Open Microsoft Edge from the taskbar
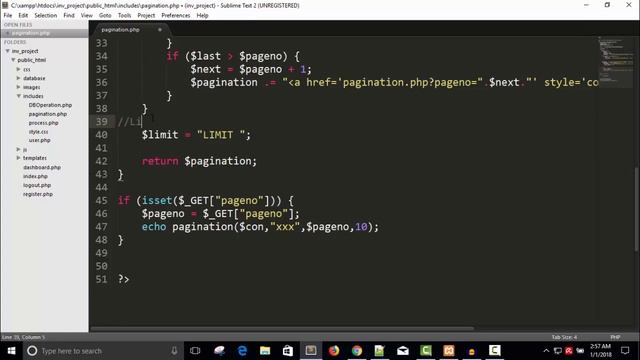Viewport: 640px width, 360px height. point(242,351)
